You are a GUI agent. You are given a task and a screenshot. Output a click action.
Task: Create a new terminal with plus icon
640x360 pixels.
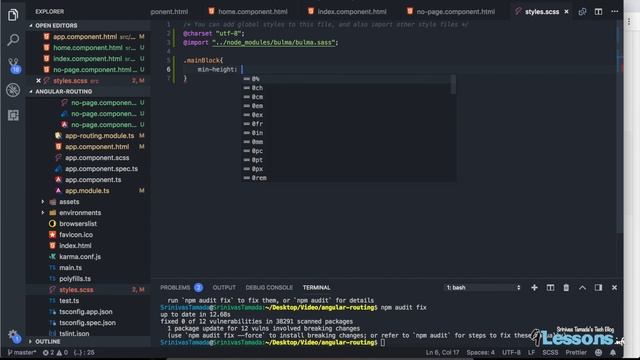[534, 288]
